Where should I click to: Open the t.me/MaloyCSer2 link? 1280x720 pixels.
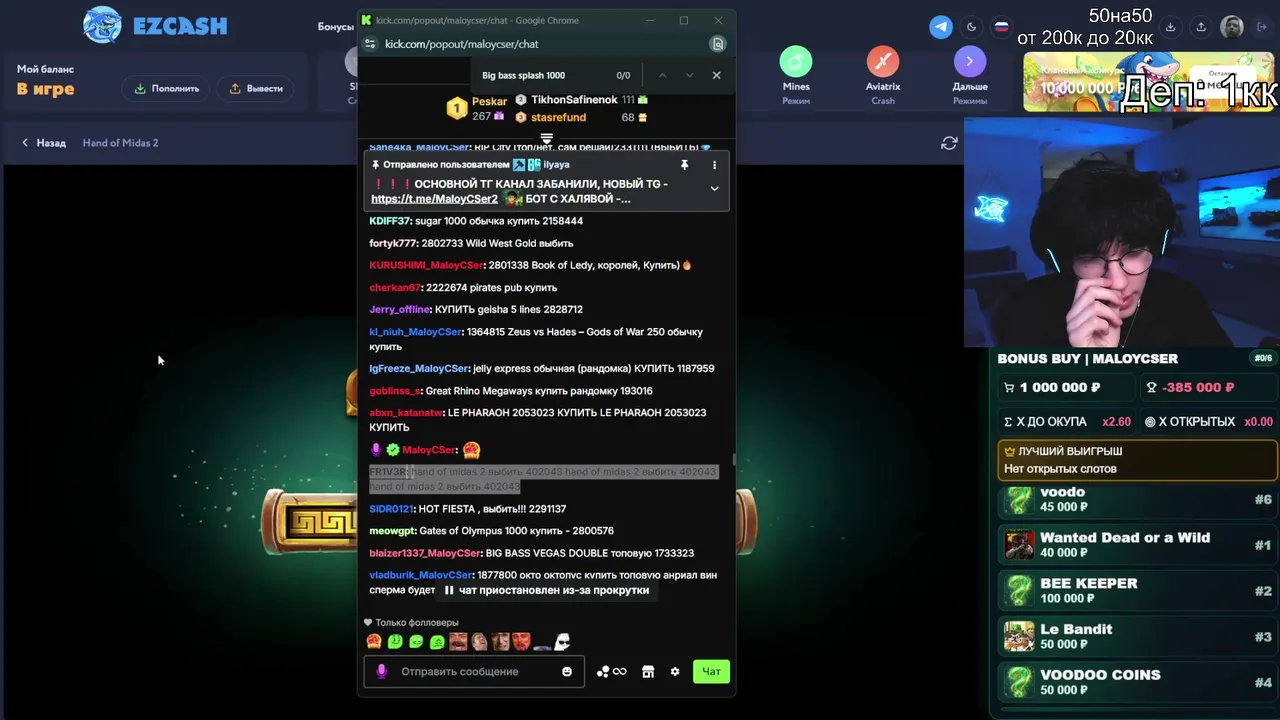coord(434,199)
